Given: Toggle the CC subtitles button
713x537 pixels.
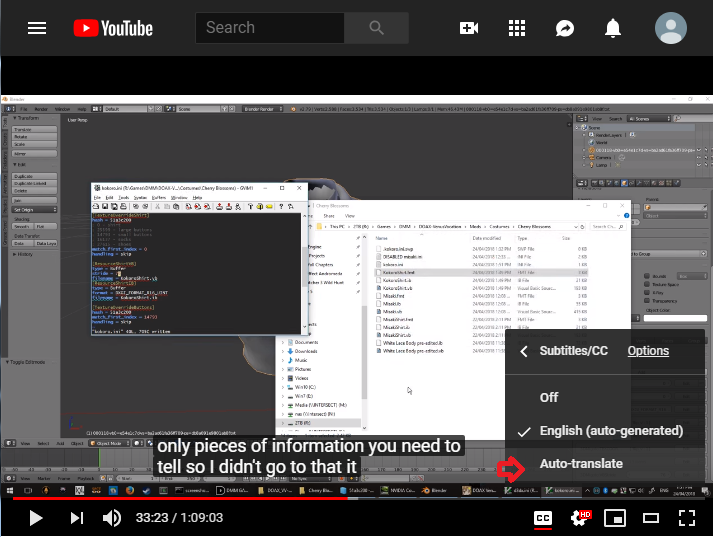Looking at the screenshot, I should (x=543, y=518).
